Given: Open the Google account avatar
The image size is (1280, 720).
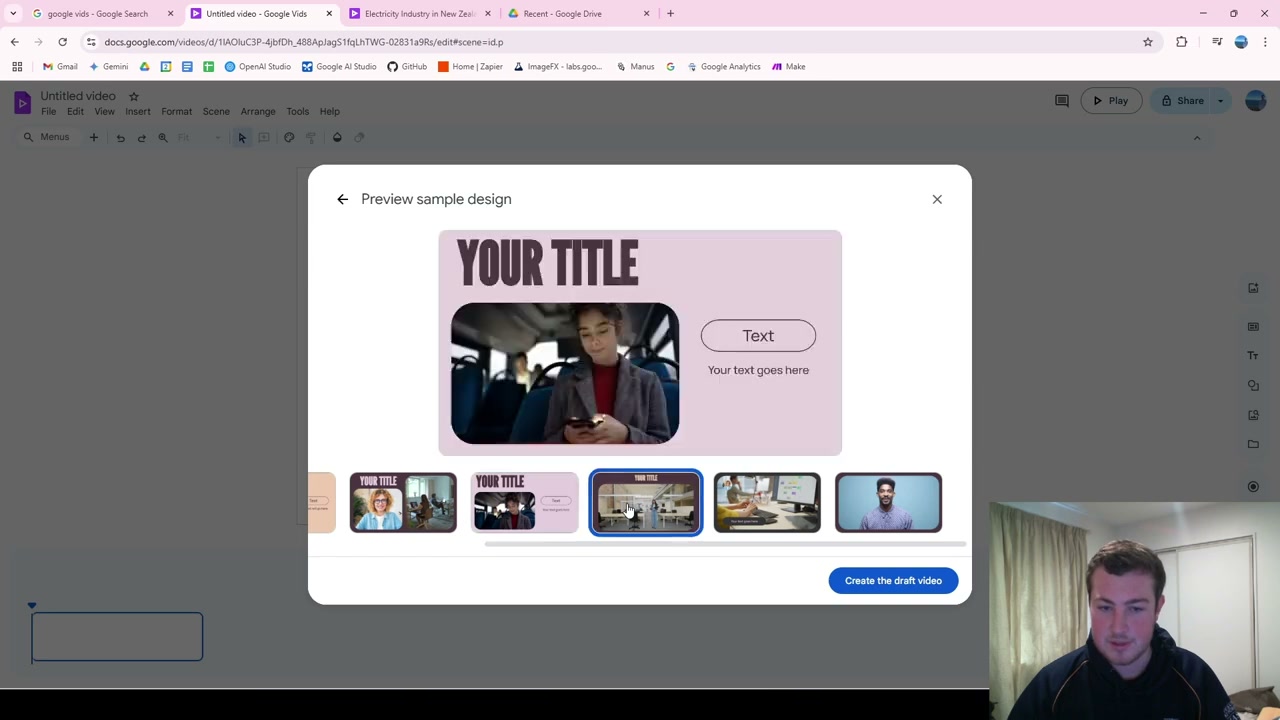Looking at the screenshot, I should point(1255,100).
